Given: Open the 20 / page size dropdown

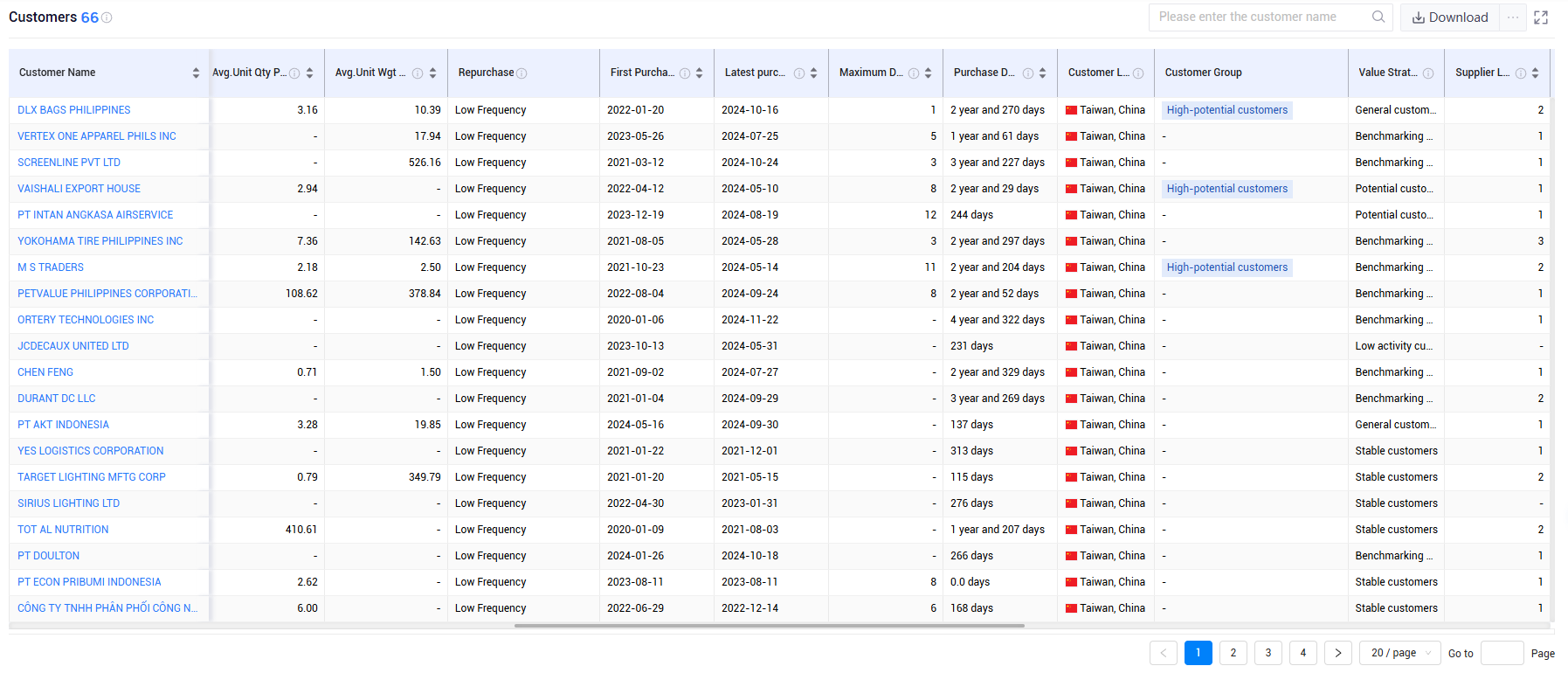Looking at the screenshot, I should coord(1400,653).
